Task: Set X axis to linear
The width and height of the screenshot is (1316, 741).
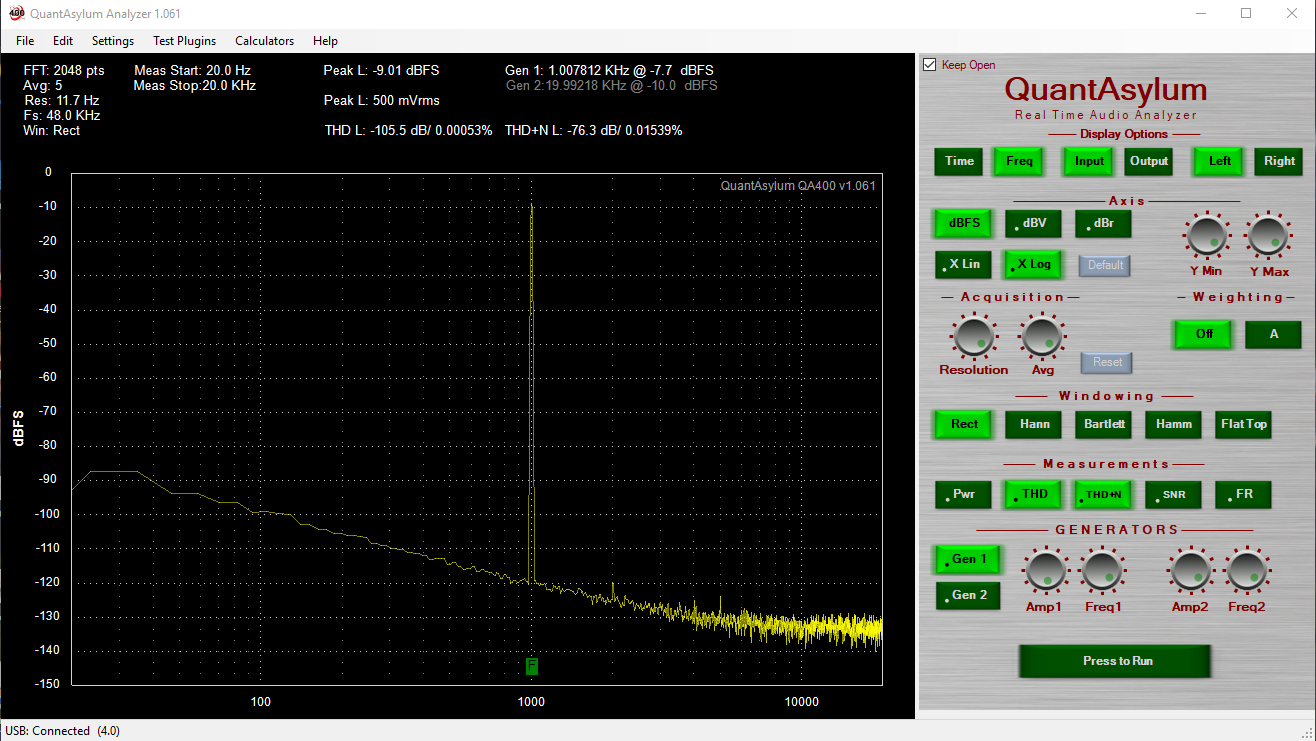Action: [x=964, y=265]
